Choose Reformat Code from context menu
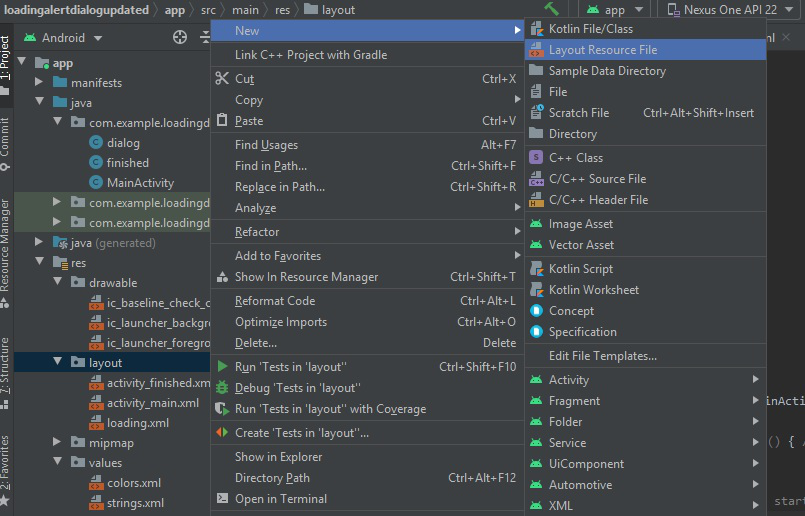 (275, 301)
